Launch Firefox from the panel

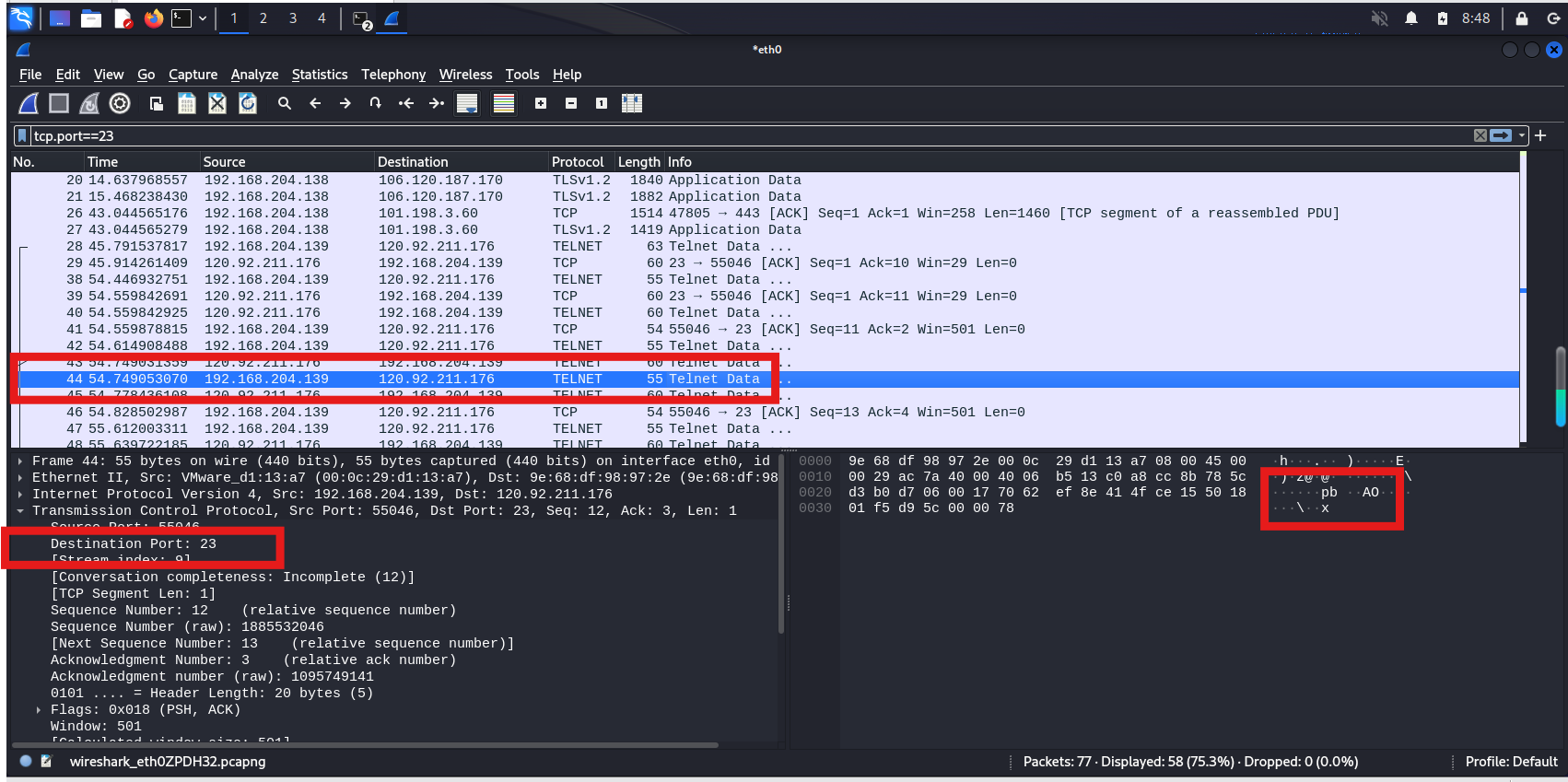pos(153,18)
